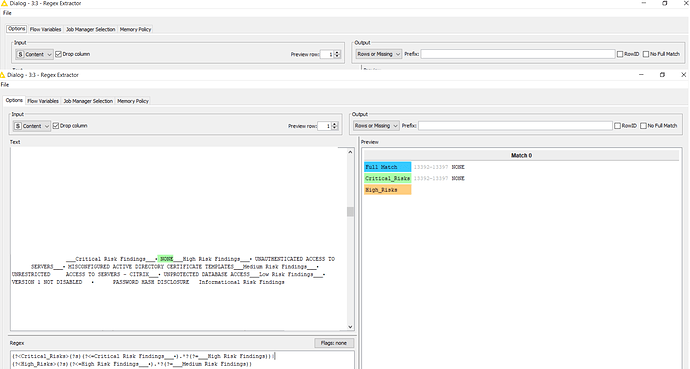Click Prefix input field in front dialog
The width and height of the screenshot is (690, 369).
pyautogui.click(x=515, y=126)
